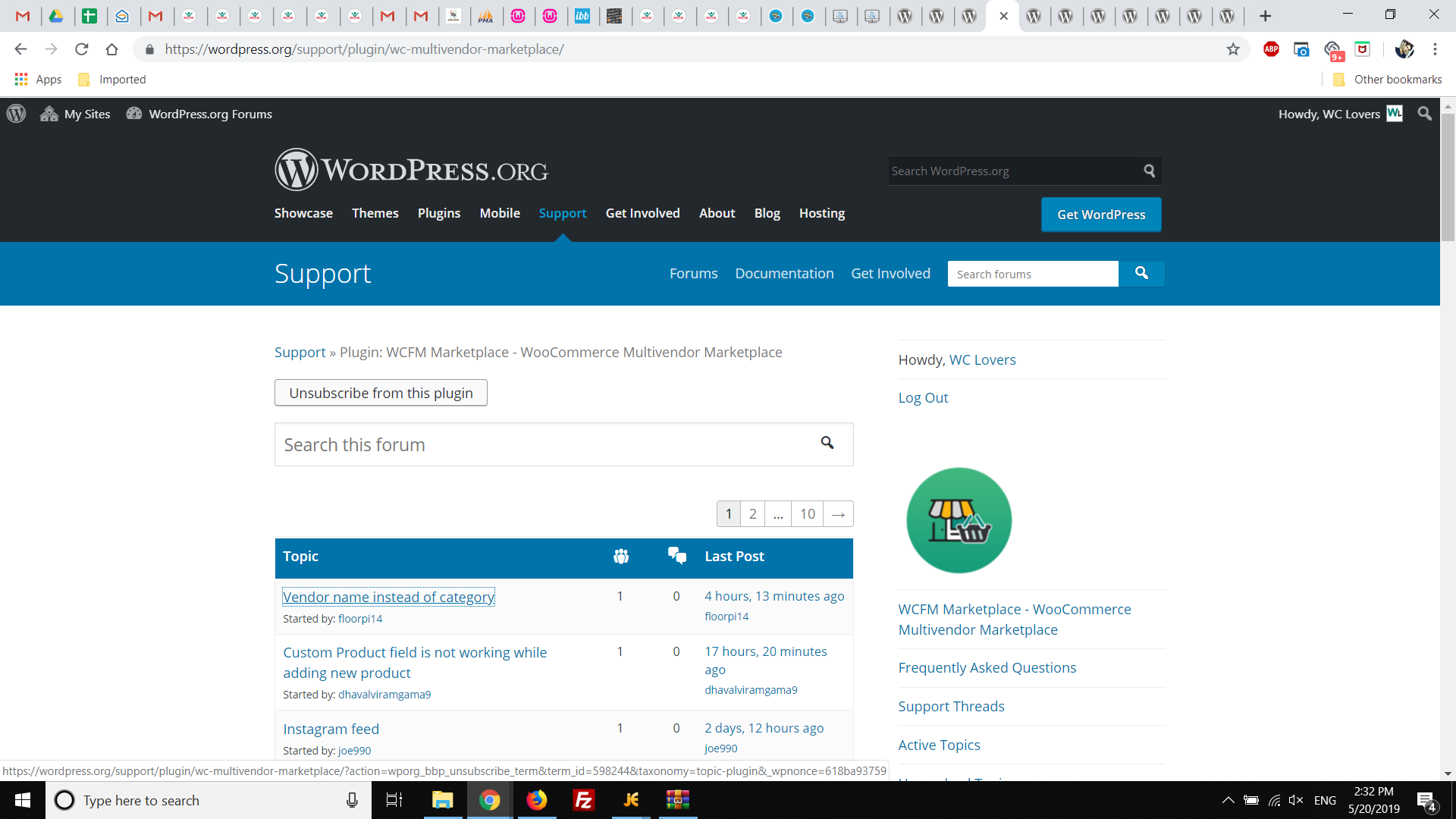
Task: Go to page 2 of topics
Action: (753, 514)
